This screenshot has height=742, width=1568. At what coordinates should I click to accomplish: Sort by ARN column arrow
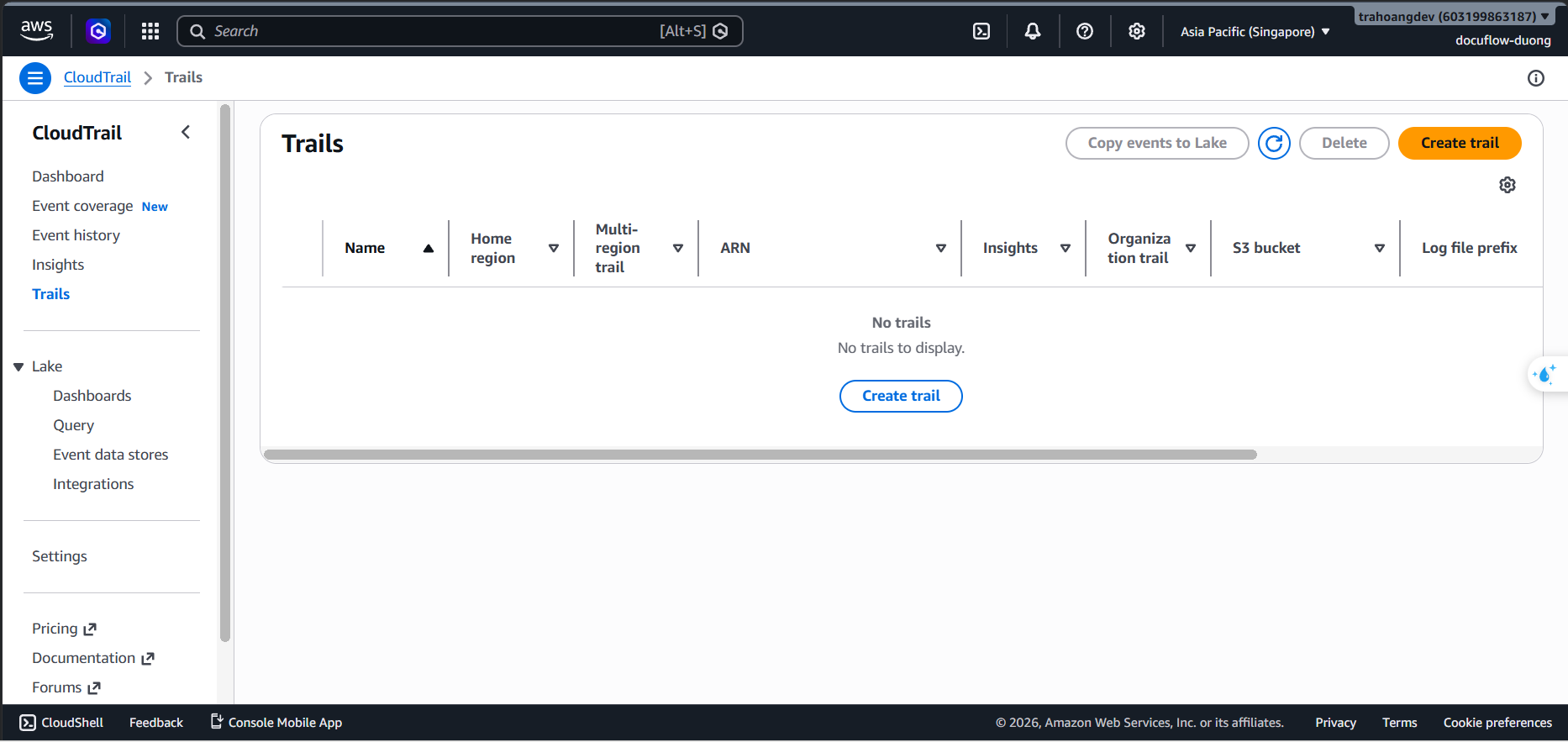[x=941, y=248]
